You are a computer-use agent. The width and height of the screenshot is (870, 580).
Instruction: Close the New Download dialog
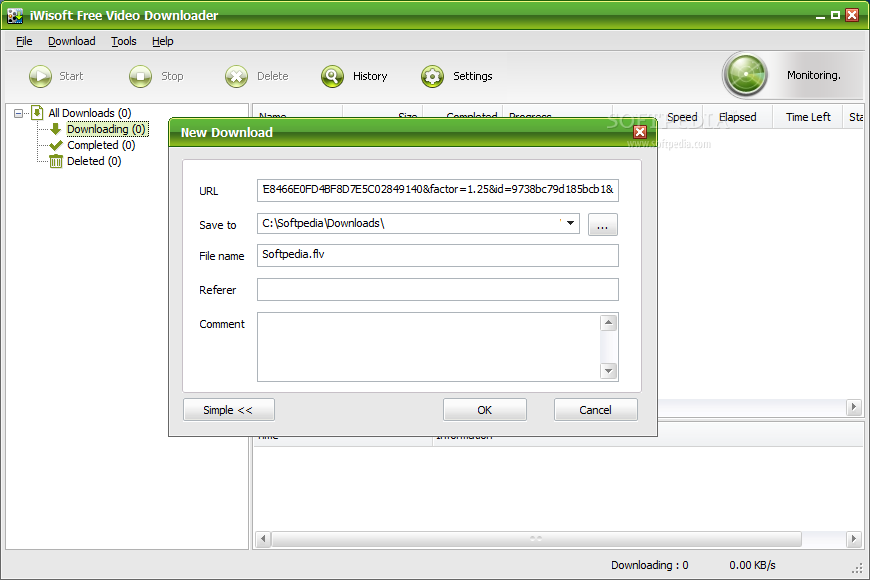[x=640, y=132]
